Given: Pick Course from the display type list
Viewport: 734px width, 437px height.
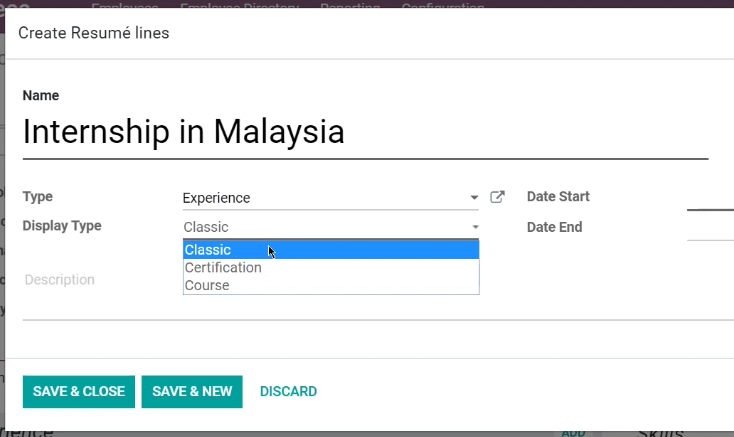Looking at the screenshot, I should click(x=331, y=285).
